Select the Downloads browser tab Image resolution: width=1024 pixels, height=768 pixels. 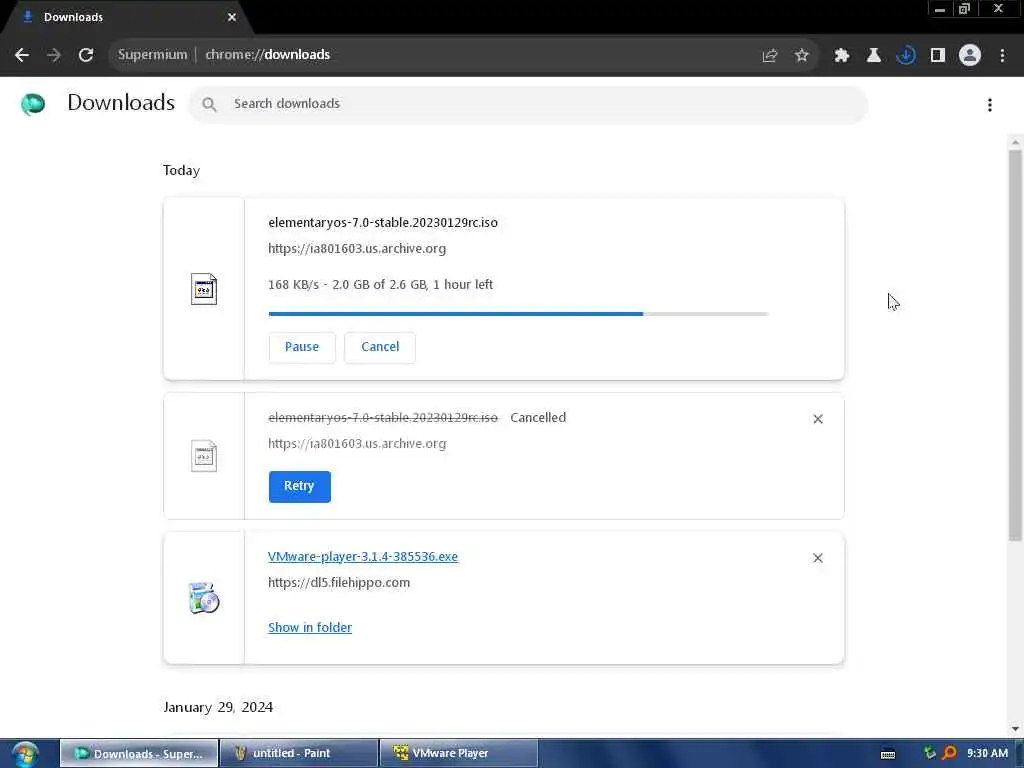[127, 17]
